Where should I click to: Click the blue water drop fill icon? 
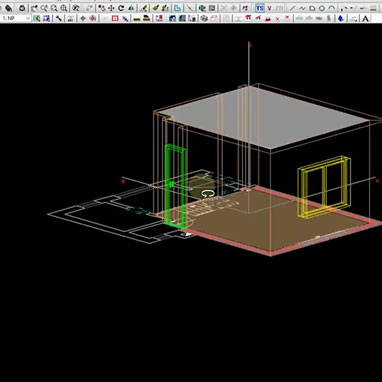[341, 18]
